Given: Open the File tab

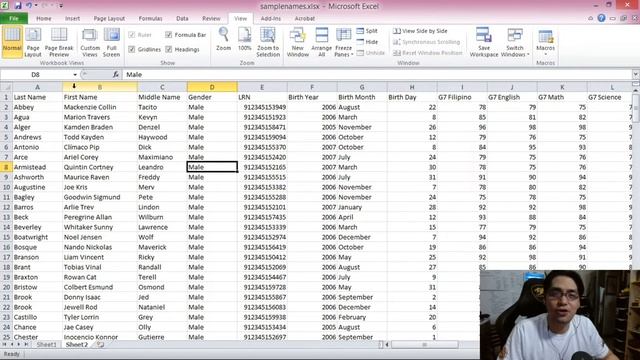Looking at the screenshot, I should pyautogui.click(x=14, y=18).
